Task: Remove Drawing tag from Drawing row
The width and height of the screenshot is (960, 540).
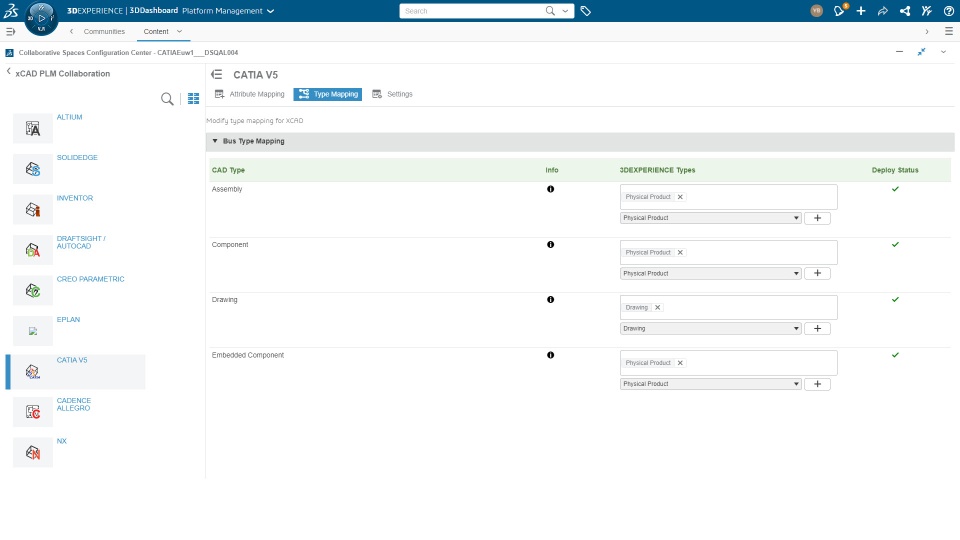Action: point(658,307)
